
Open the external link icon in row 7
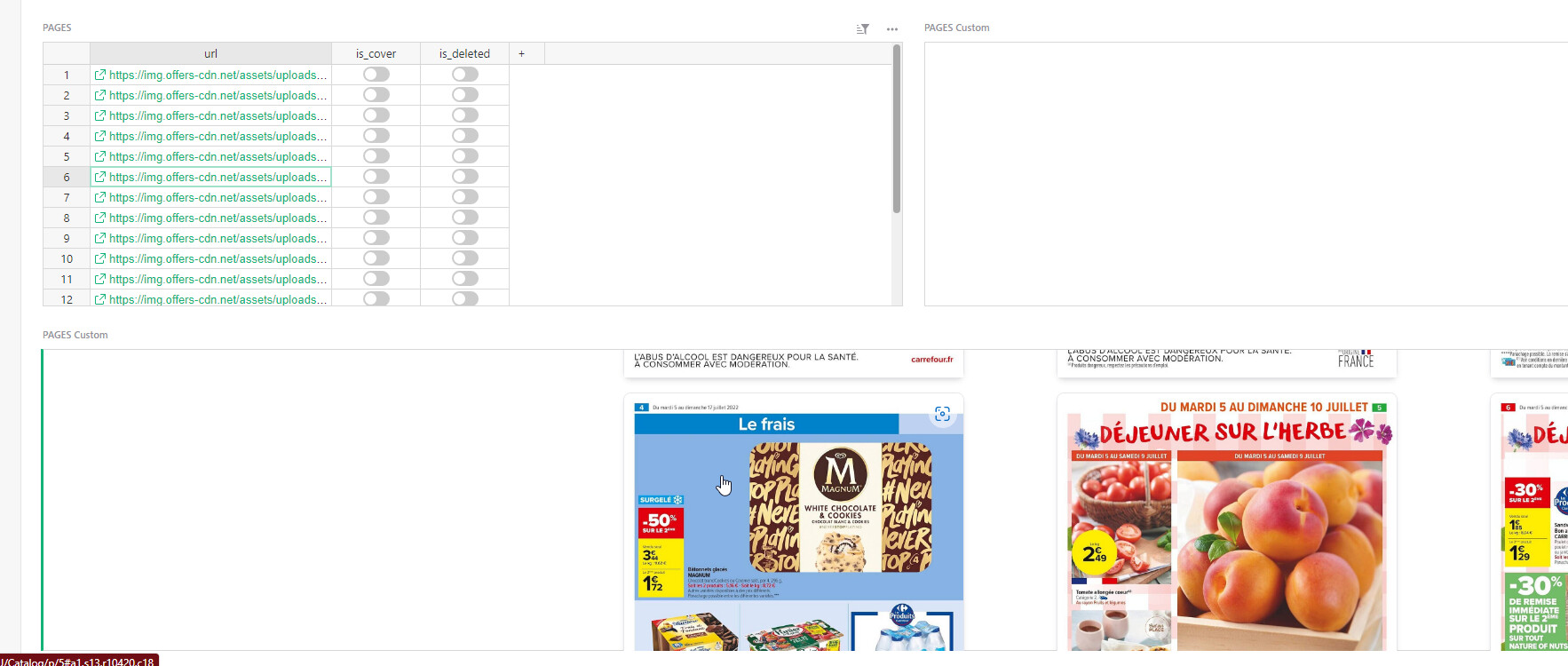click(100, 198)
